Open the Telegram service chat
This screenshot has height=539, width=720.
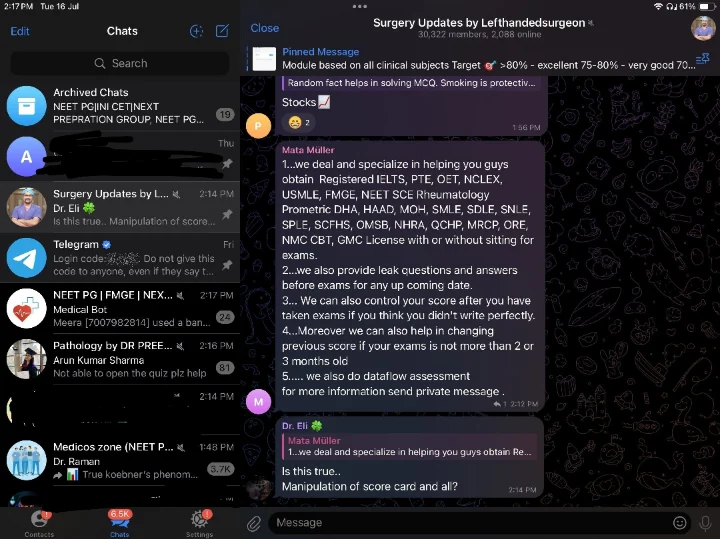[x=120, y=257]
